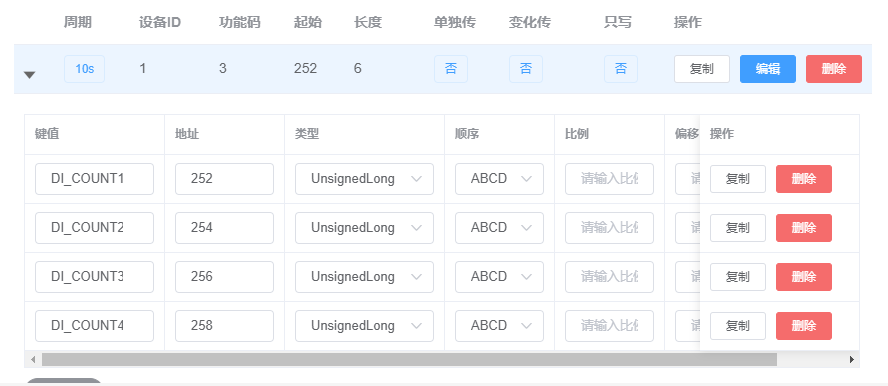Click the 只写 column header
The width and height of the screenshot is (888, 386).
point(618,23)
